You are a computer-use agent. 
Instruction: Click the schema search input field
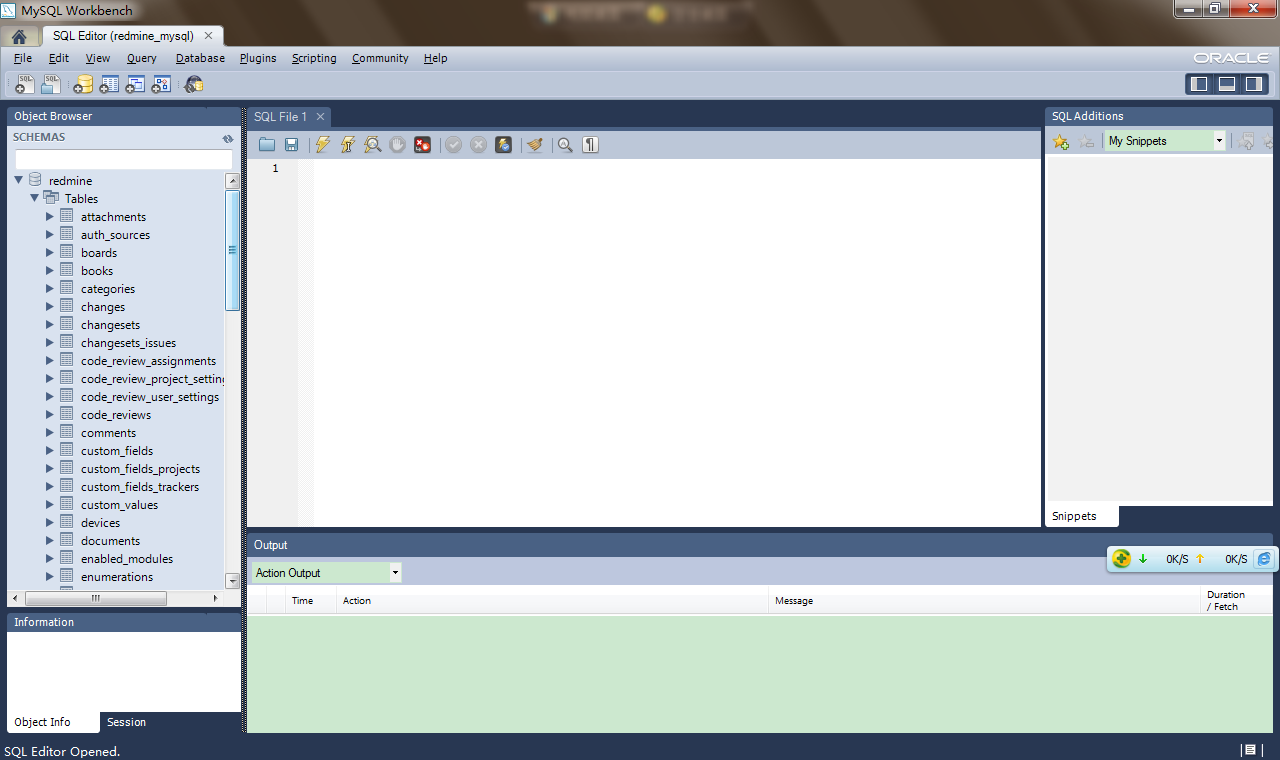tap(124, 159)
